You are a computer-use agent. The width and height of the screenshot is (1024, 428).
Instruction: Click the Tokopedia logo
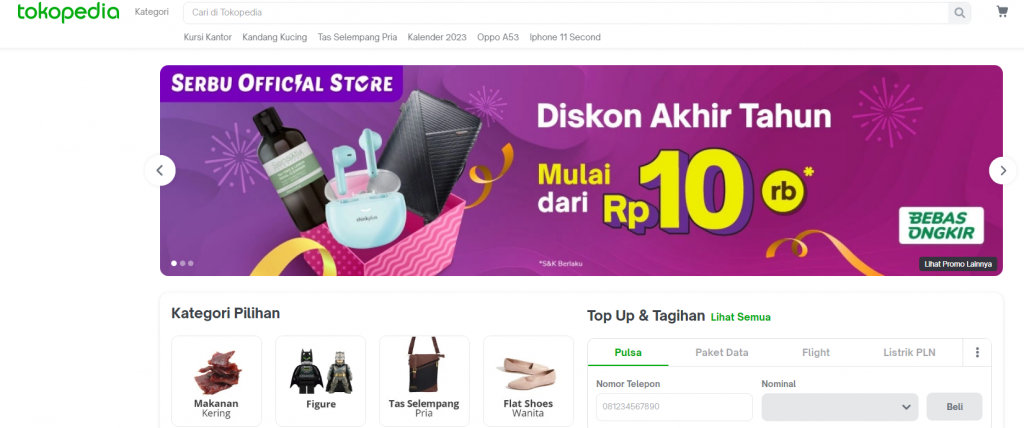coord(68,12)
